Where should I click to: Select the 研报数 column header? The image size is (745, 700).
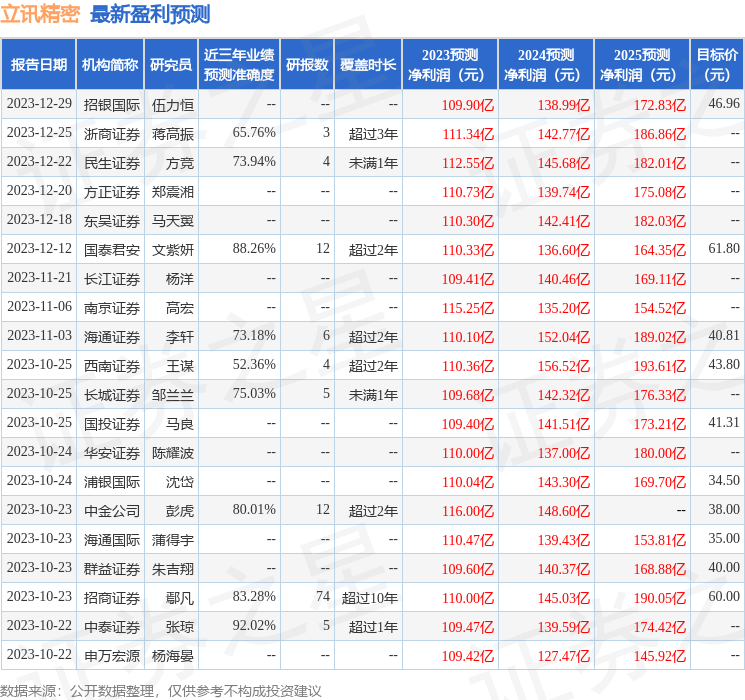(307, 64)
